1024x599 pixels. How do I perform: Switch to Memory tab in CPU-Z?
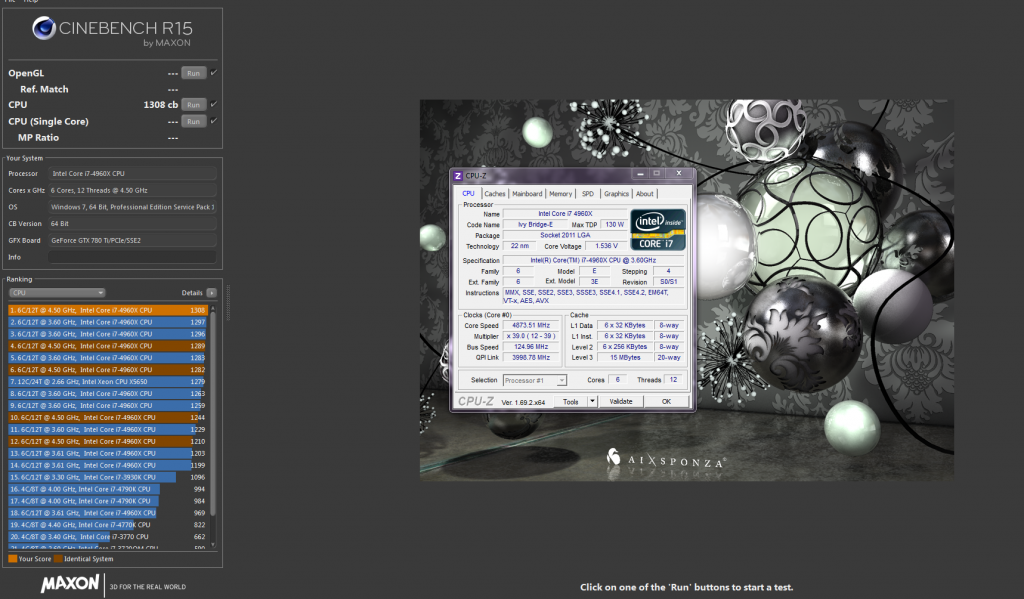coord(560,194)
